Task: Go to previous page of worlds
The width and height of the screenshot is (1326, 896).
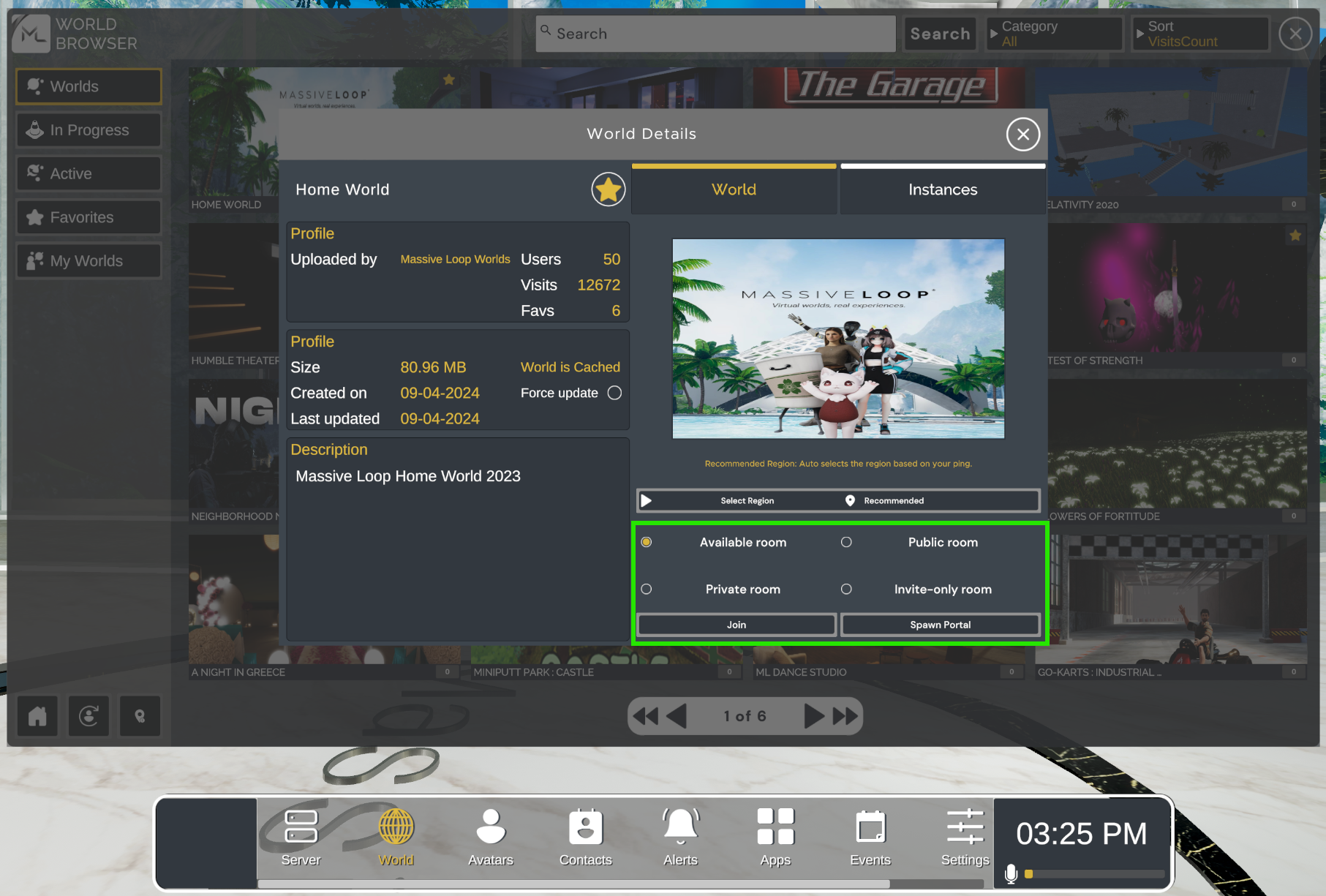Action: 677,716
